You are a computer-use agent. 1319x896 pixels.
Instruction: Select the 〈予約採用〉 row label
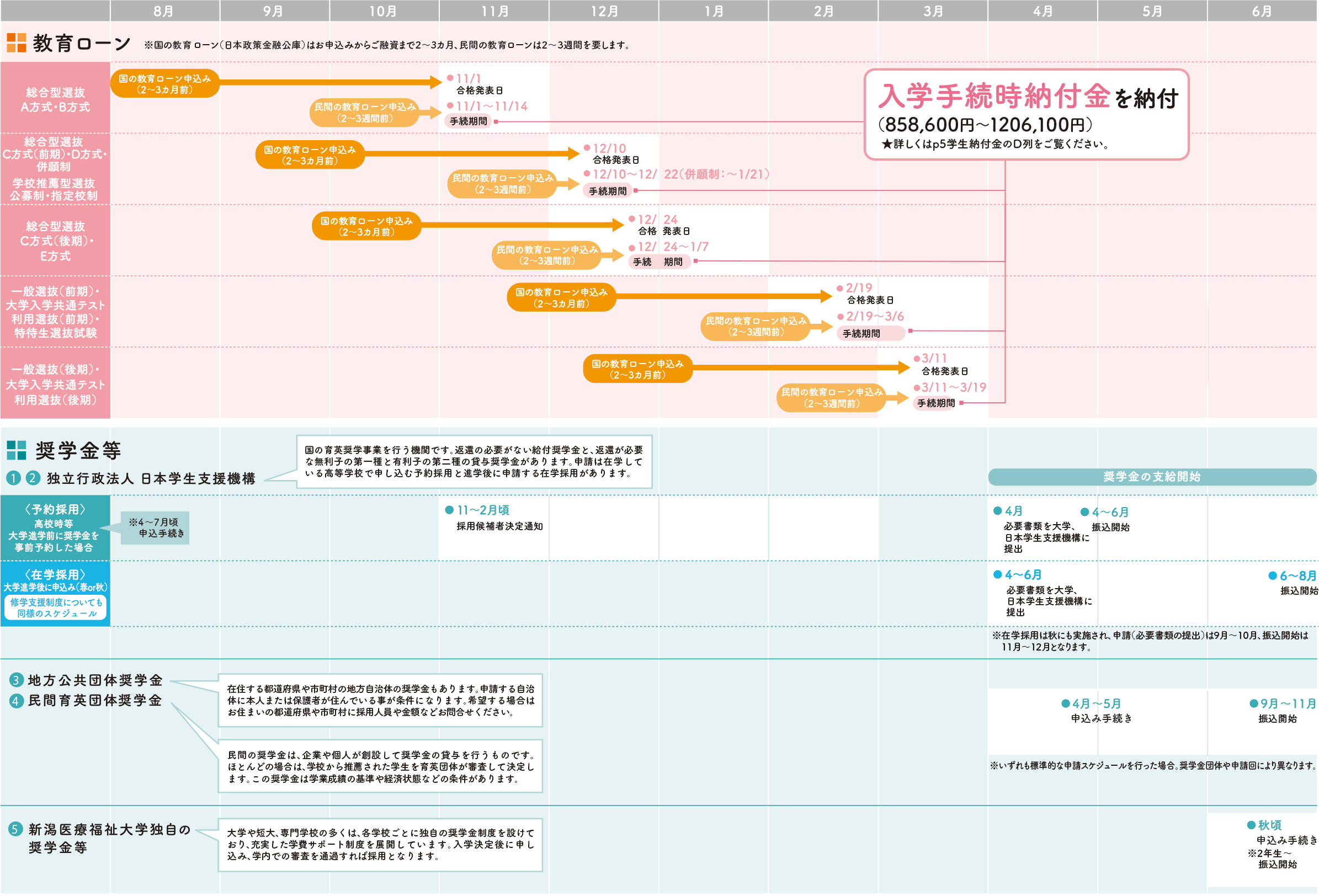coord(55,528)
